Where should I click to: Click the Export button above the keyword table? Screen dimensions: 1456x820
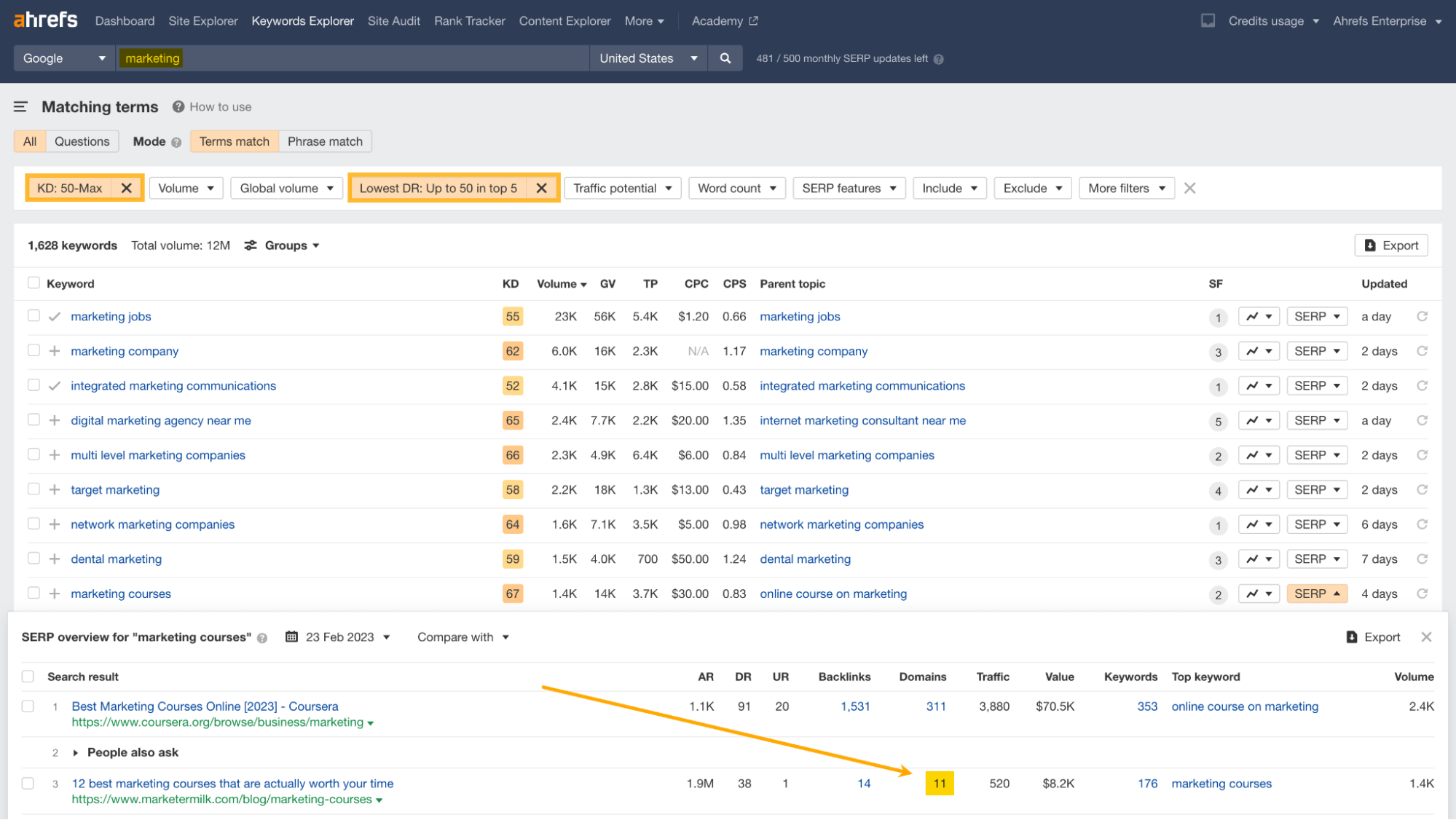pyautogui.click(x=1390, y=245)
